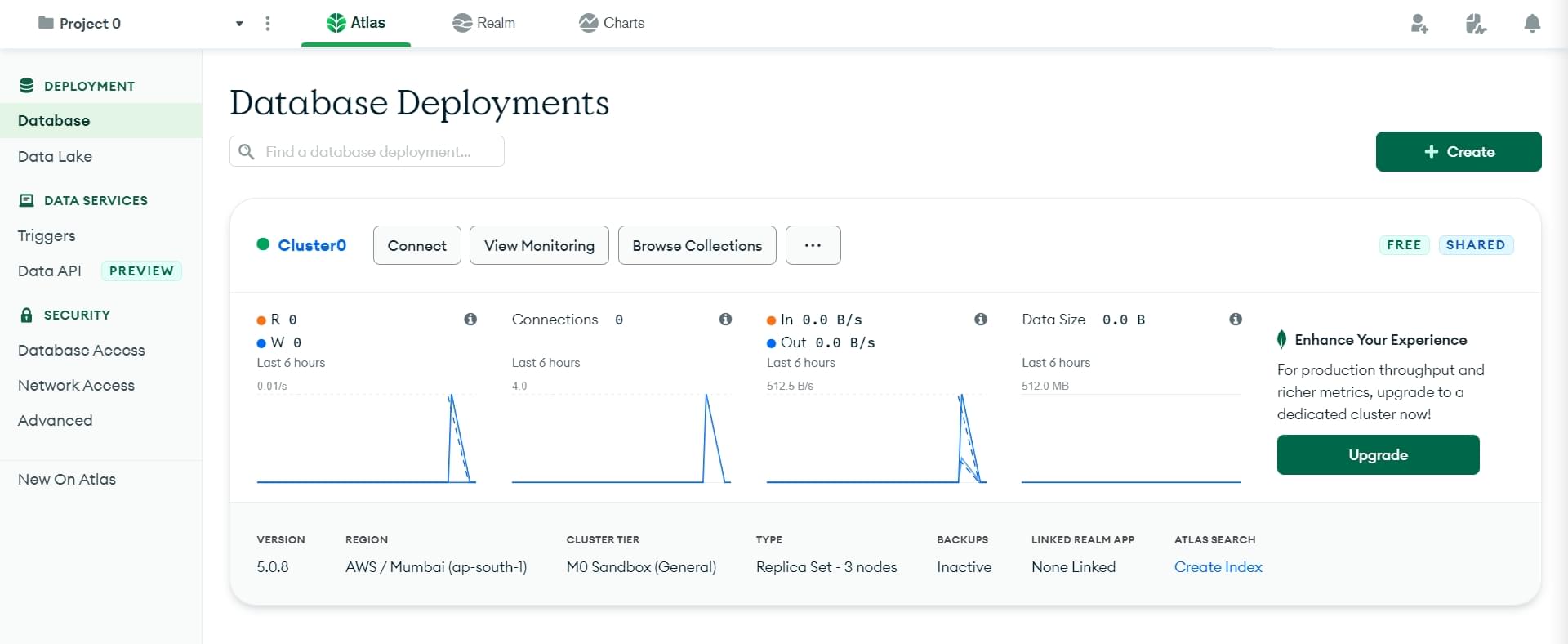The width and height of the screenshot is (1568, 644).
Task: Click the PREVIEW badge beside Data API
Action: click(141, 271)
